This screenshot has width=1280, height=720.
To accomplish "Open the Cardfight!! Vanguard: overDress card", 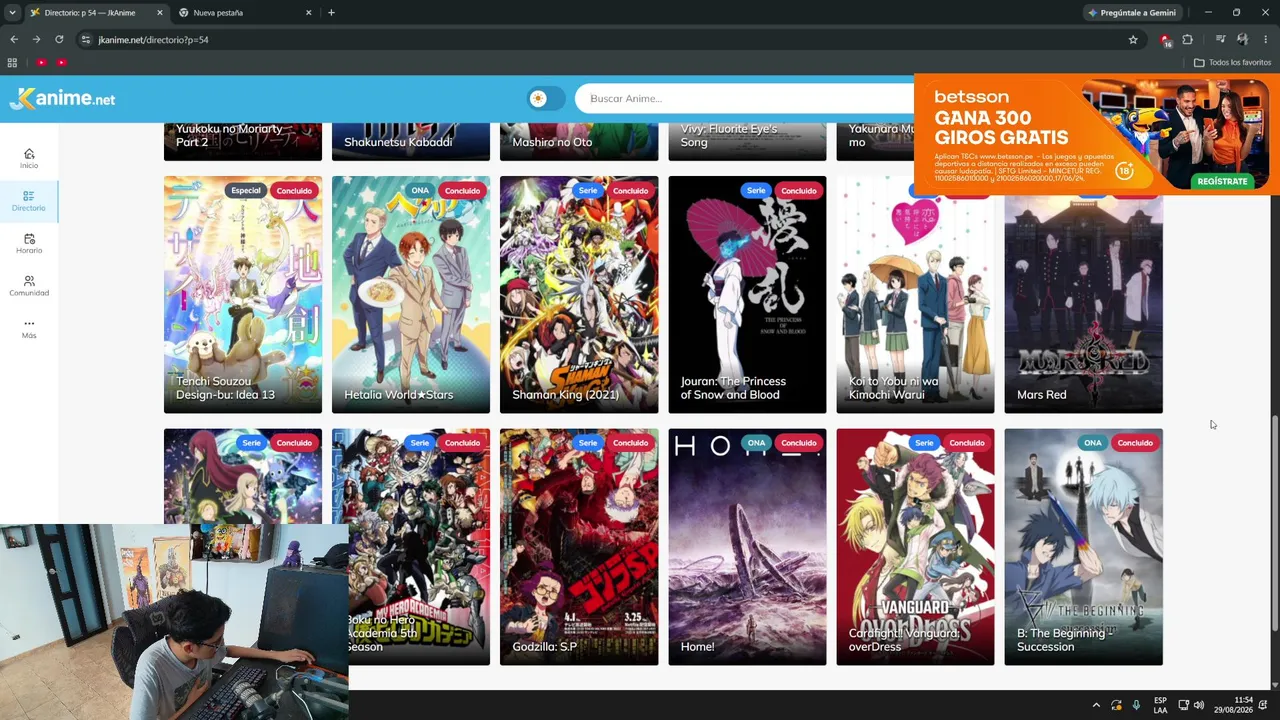I will pyautogui.click(x=915, y=547).
